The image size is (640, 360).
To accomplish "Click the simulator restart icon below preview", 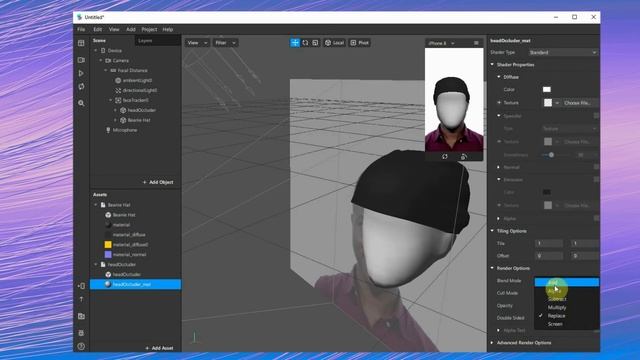I will tap(444, 156).
